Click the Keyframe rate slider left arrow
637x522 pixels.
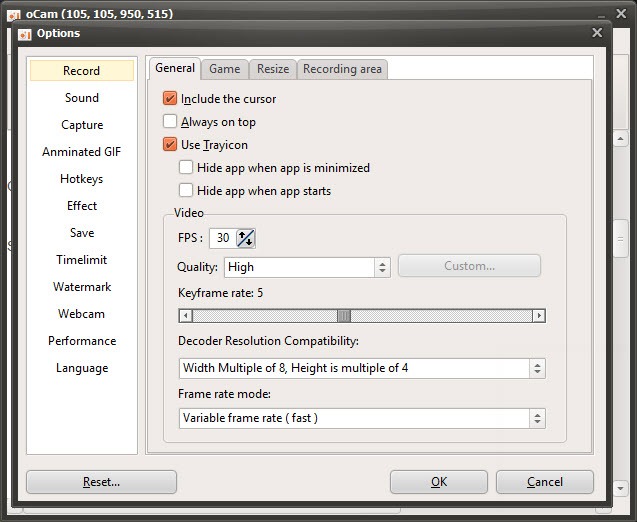pyautogui.click(x=186, y=316)
